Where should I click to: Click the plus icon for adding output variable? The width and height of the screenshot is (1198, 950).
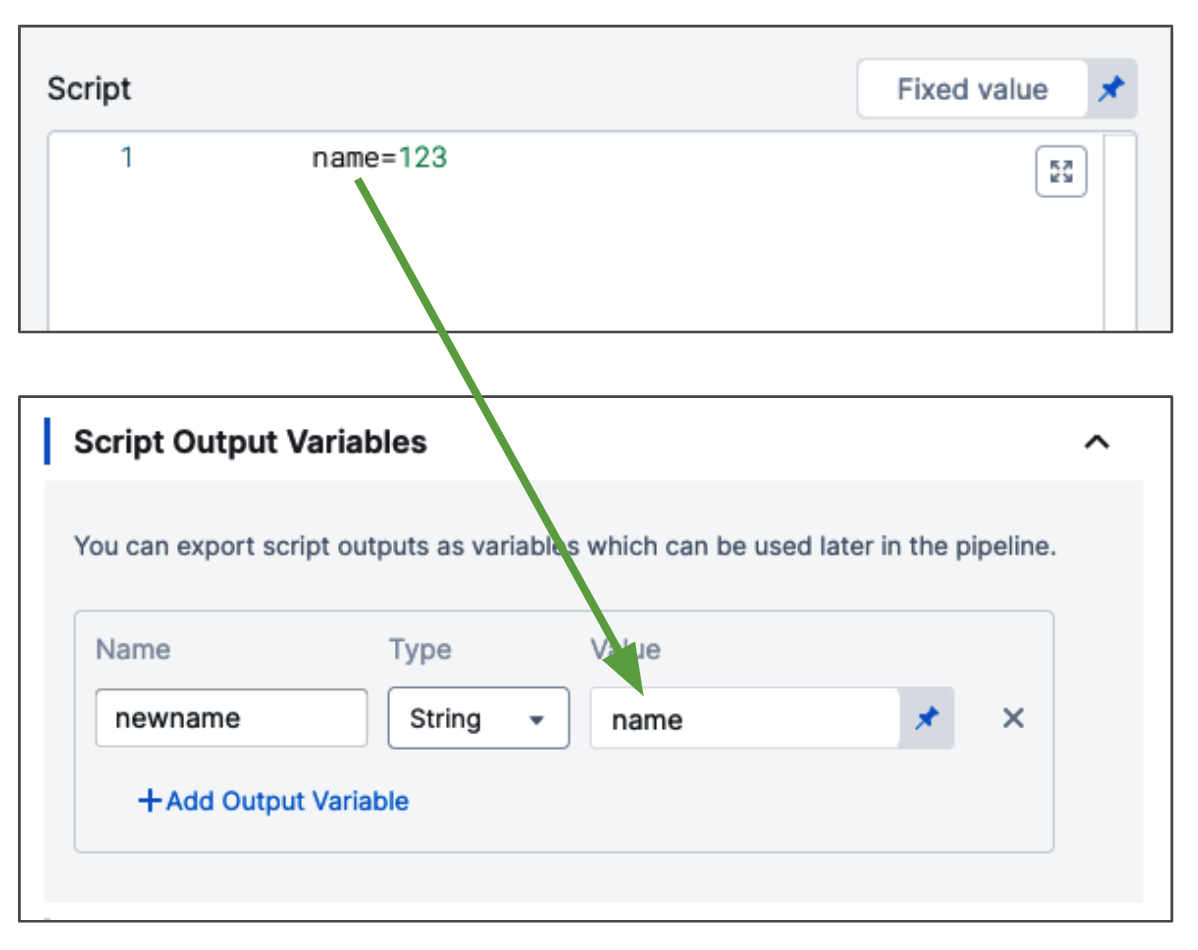coord(150,801)
